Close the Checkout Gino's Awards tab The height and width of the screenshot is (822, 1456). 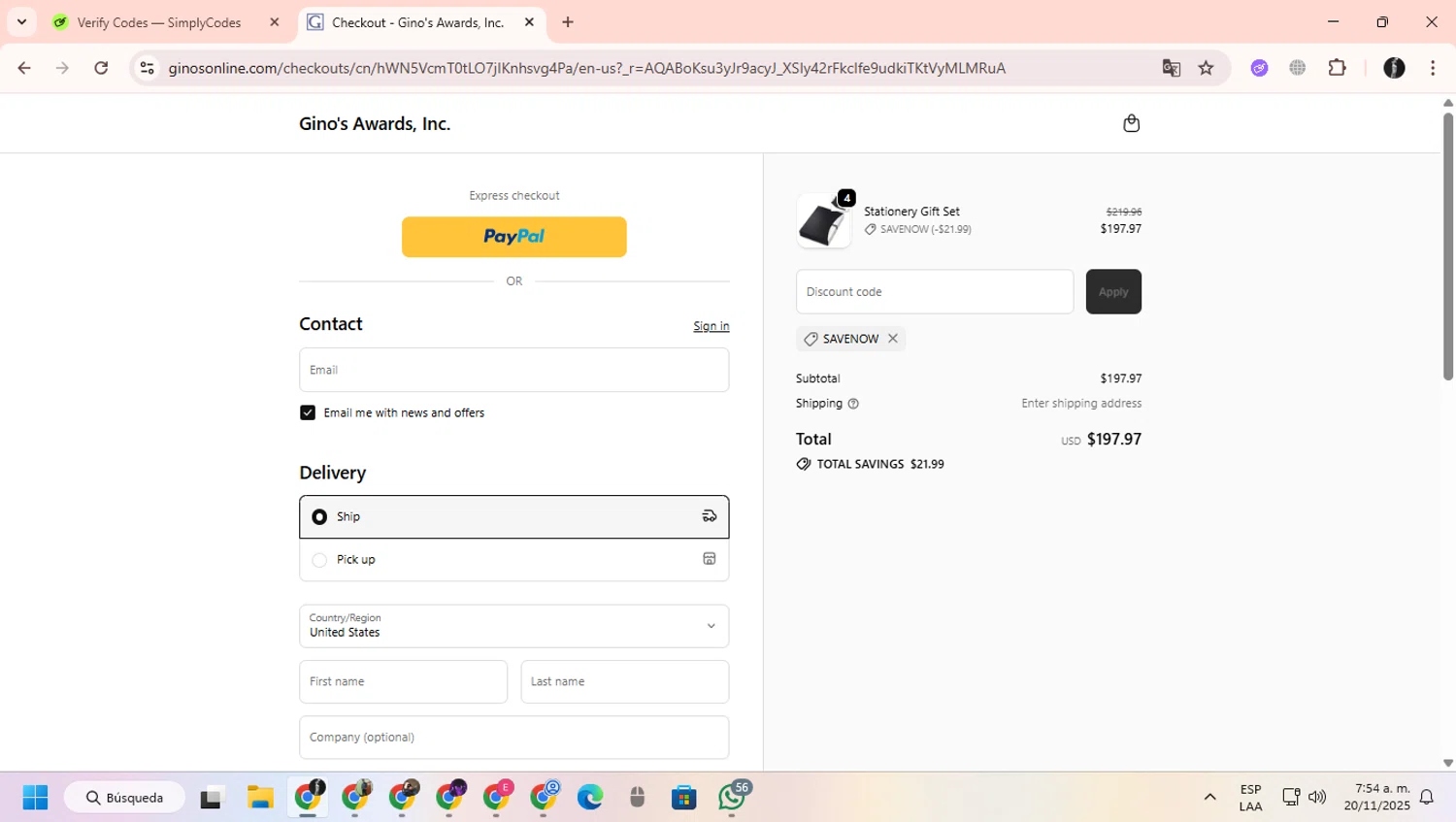(x=529, y=22)
